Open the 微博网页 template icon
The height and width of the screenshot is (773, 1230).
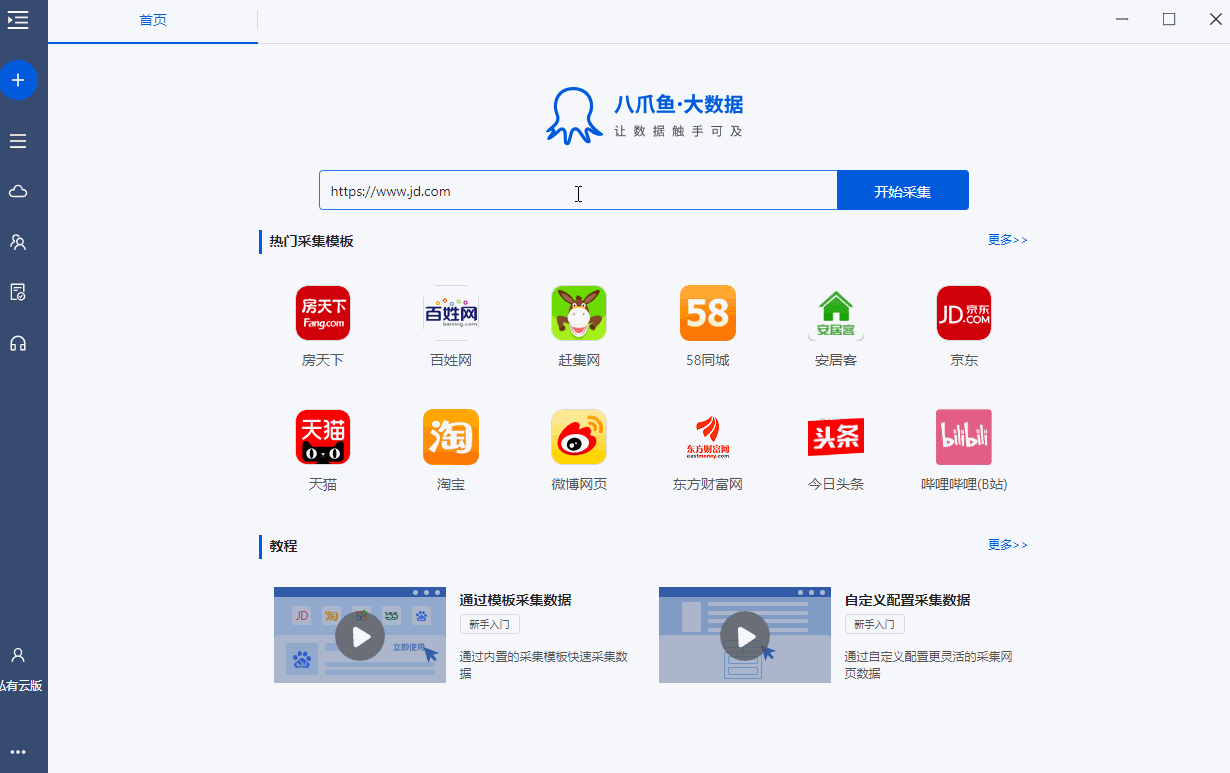click(579, 437)
